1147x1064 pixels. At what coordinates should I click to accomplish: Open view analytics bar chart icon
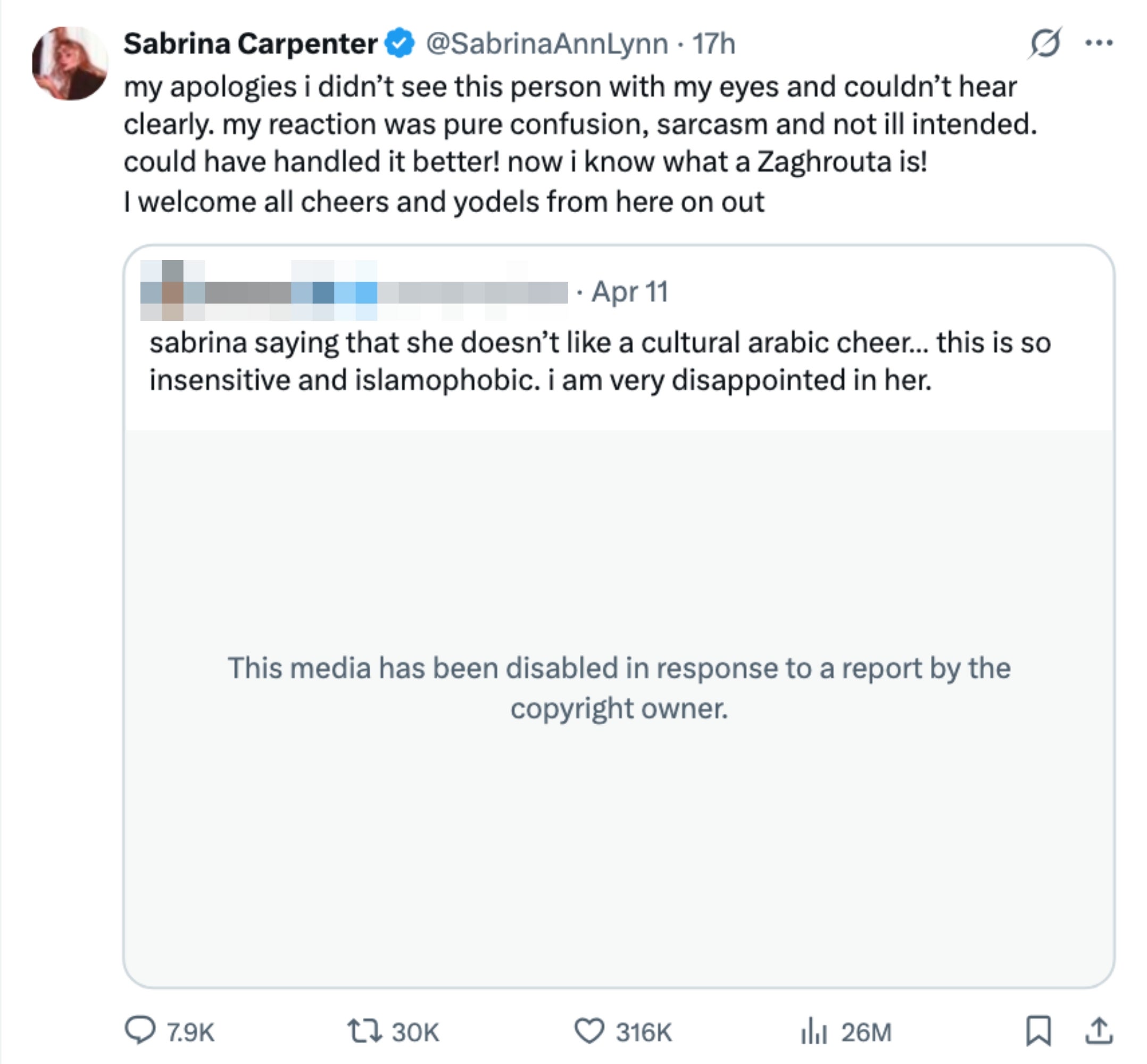click(x=813, y=1030)
